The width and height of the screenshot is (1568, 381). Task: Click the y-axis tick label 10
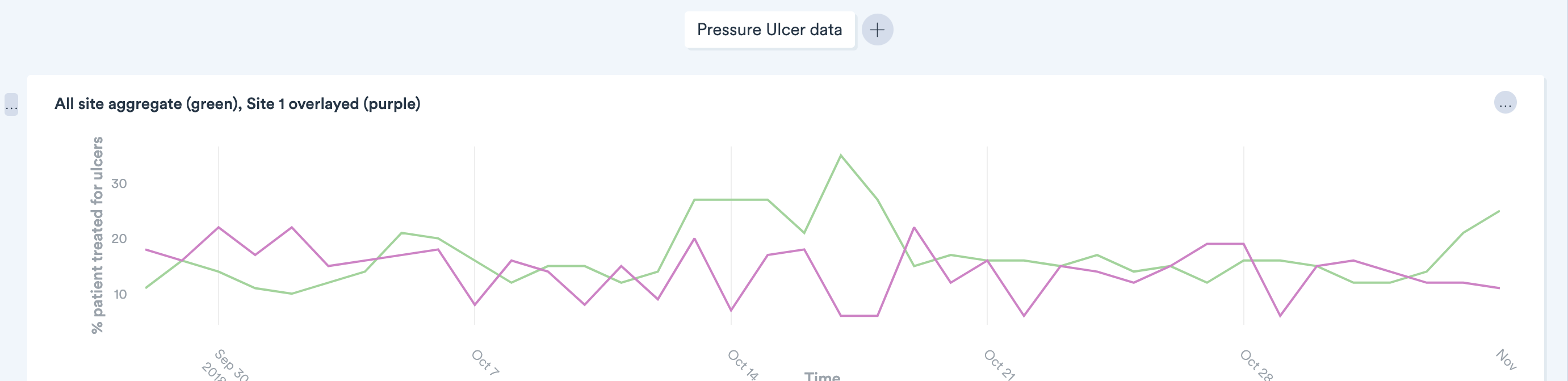click(120, 294)
